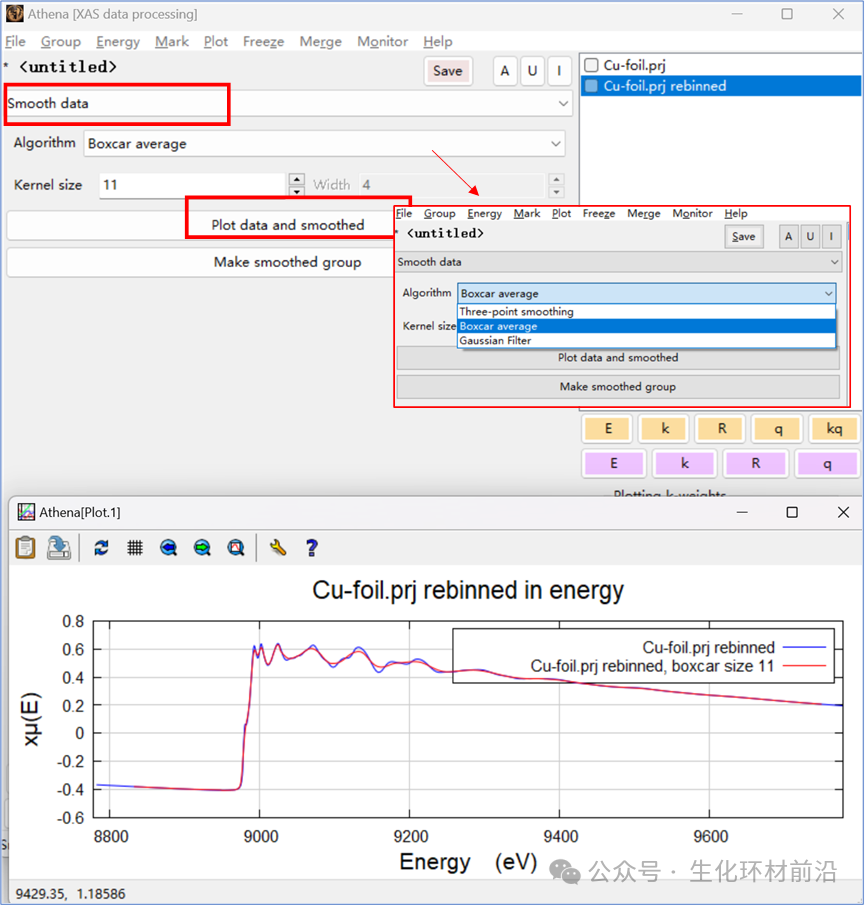Click the print/export plot icon
865x906 pixels.
(59, 547)
